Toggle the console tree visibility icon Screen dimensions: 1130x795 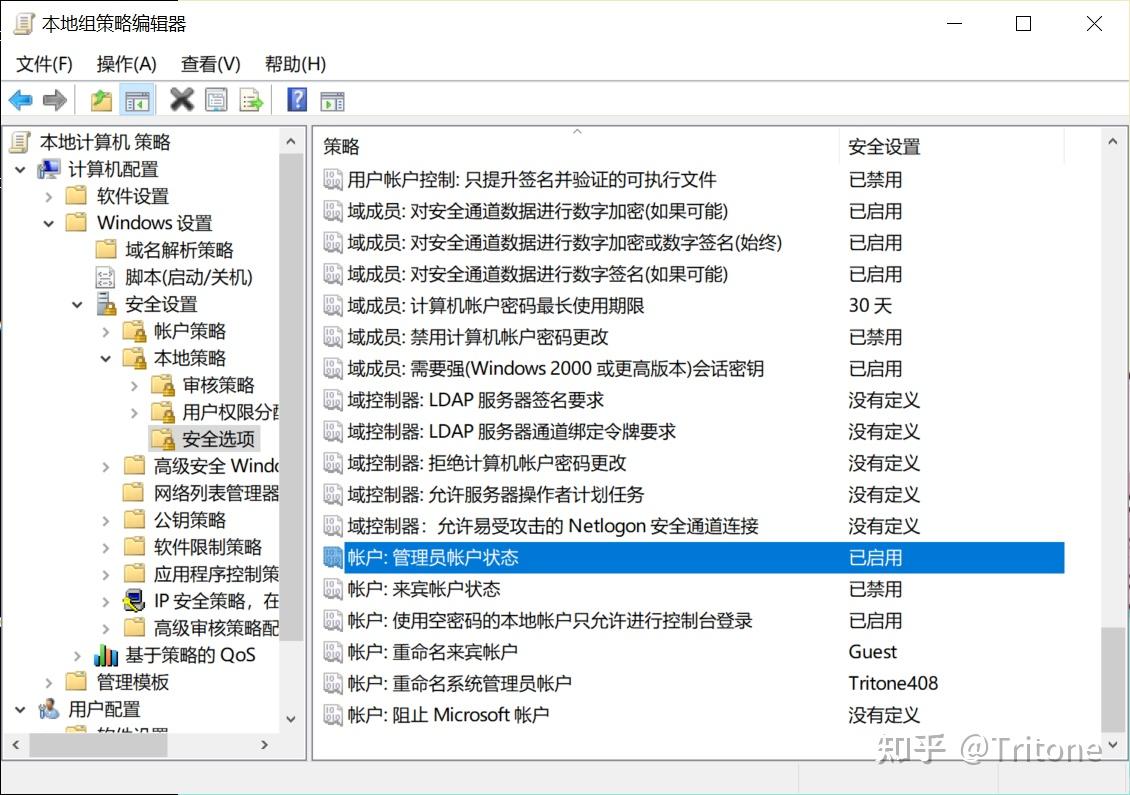point(137,99)
